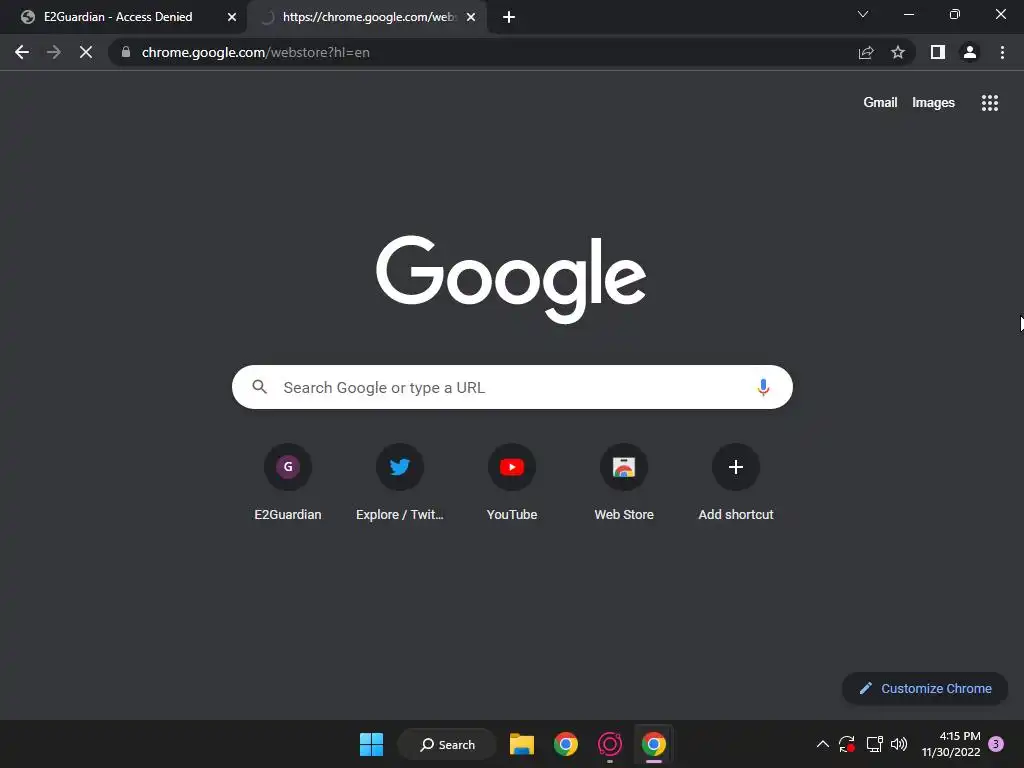Share this page from address bar
The height and width of the screenshot is (768, 1024).
[x=866, y=52]
